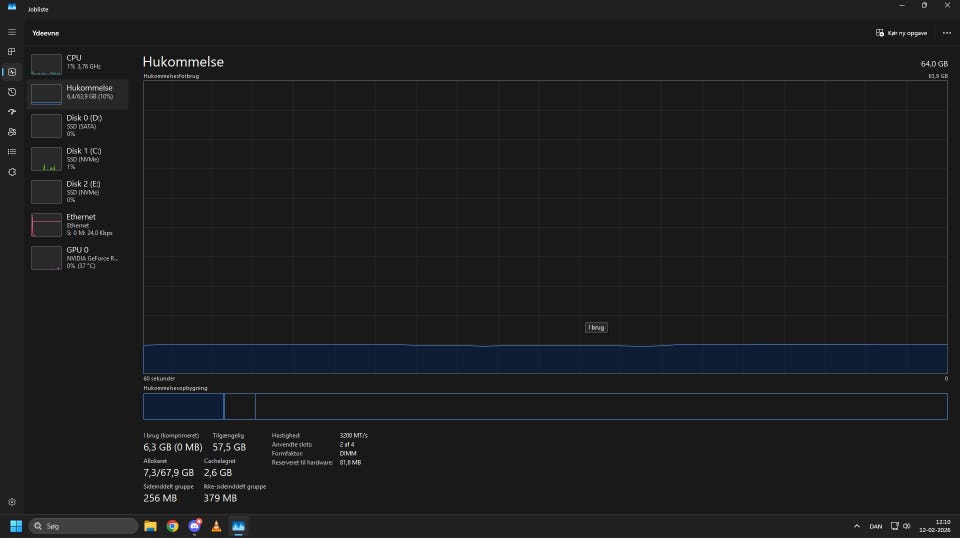Show Disk 1 (C:) performance graph
The height and width of the screenshot is (539, 960).
coord(78,158)
